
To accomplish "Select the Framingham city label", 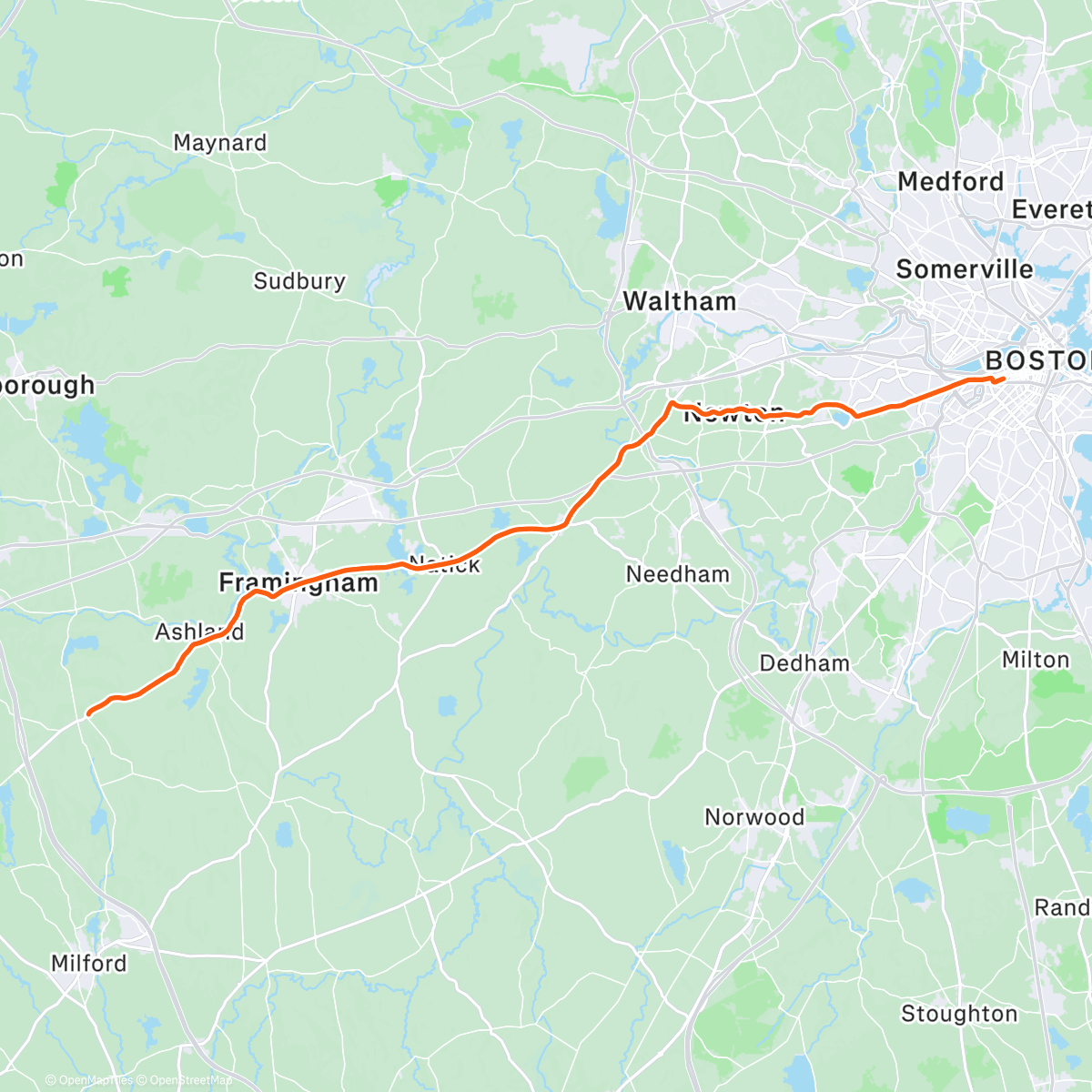I will click(x=298, y=582).
